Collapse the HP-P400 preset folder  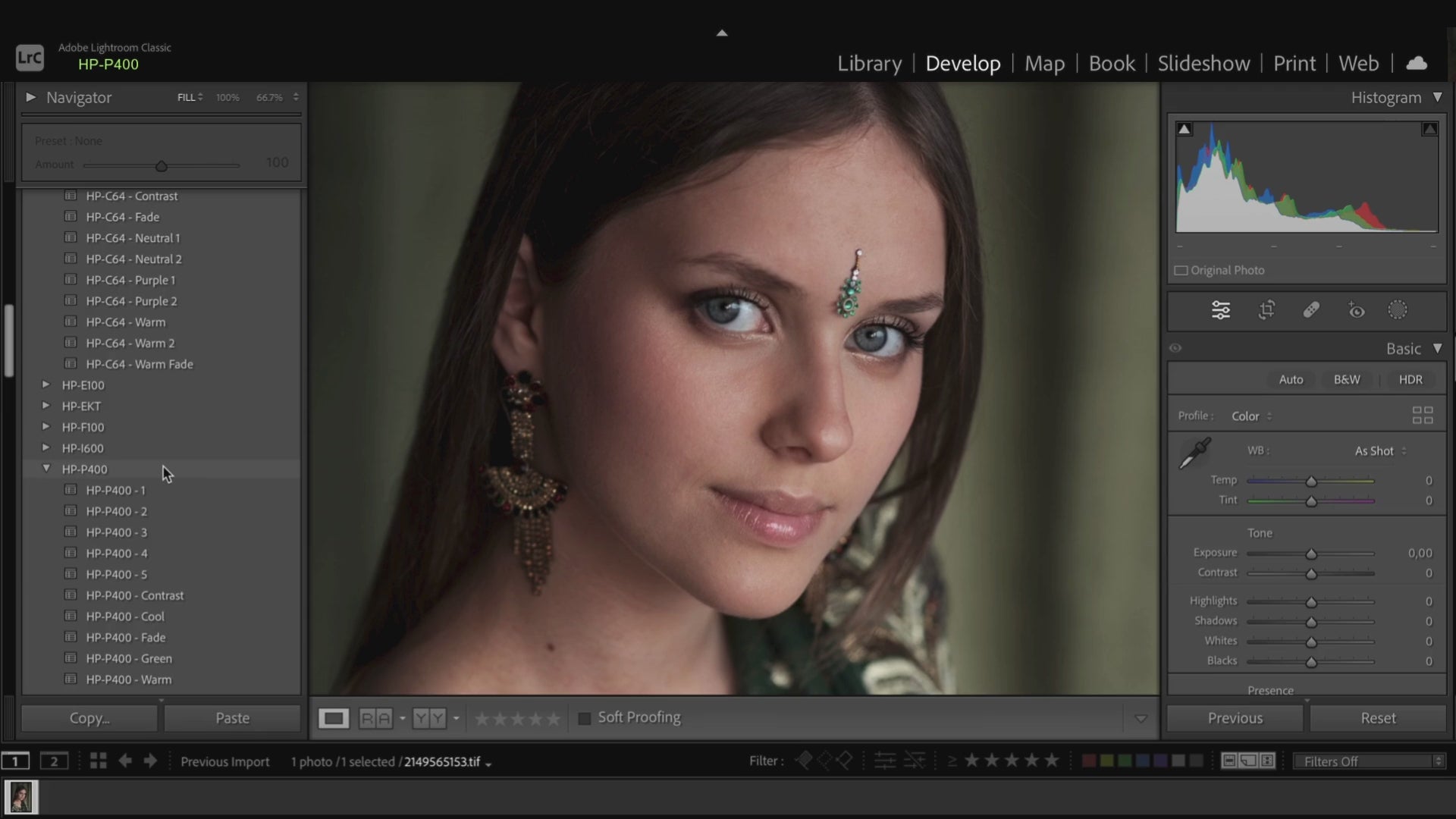point(46,469)
